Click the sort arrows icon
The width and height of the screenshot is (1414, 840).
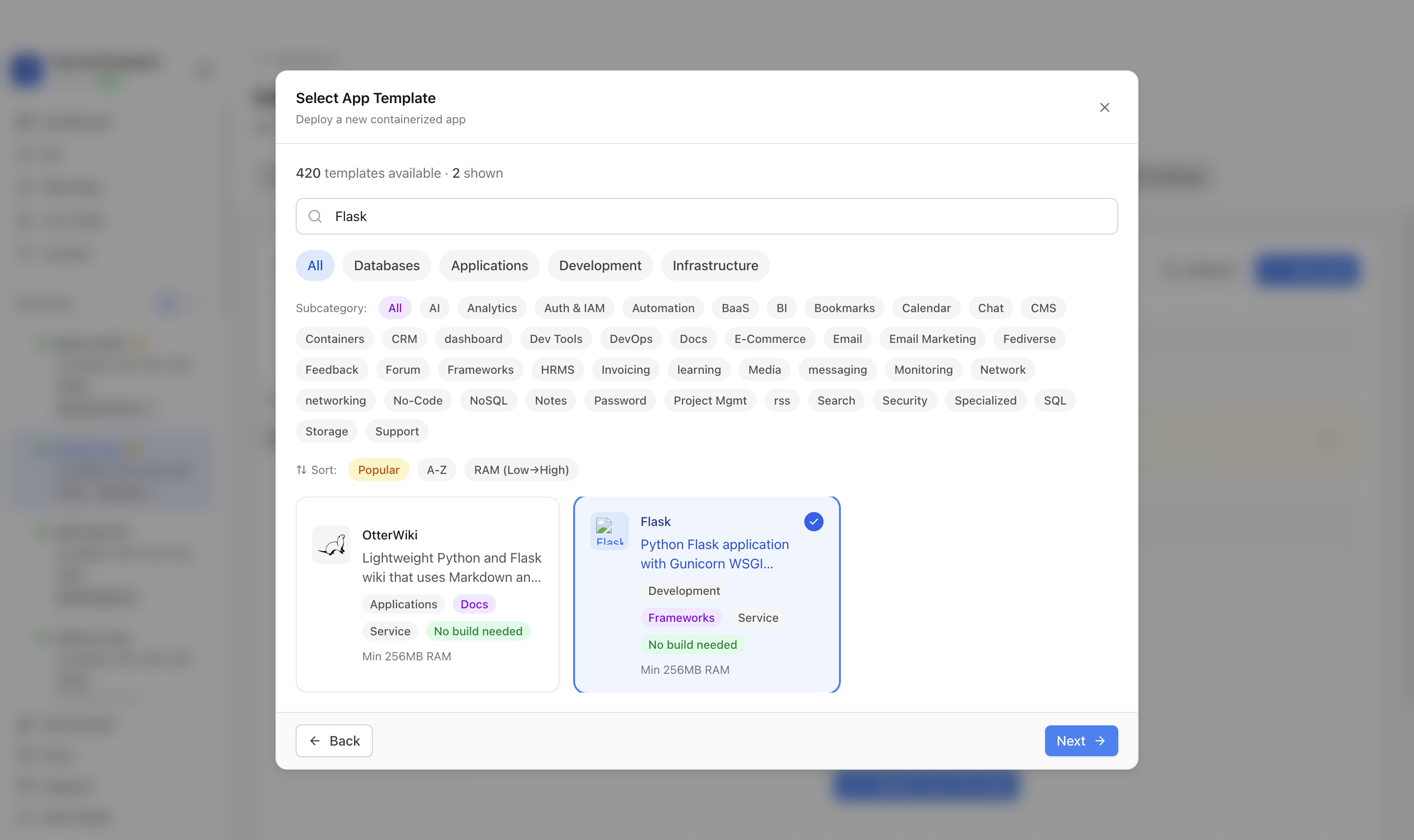click(301, 470)
